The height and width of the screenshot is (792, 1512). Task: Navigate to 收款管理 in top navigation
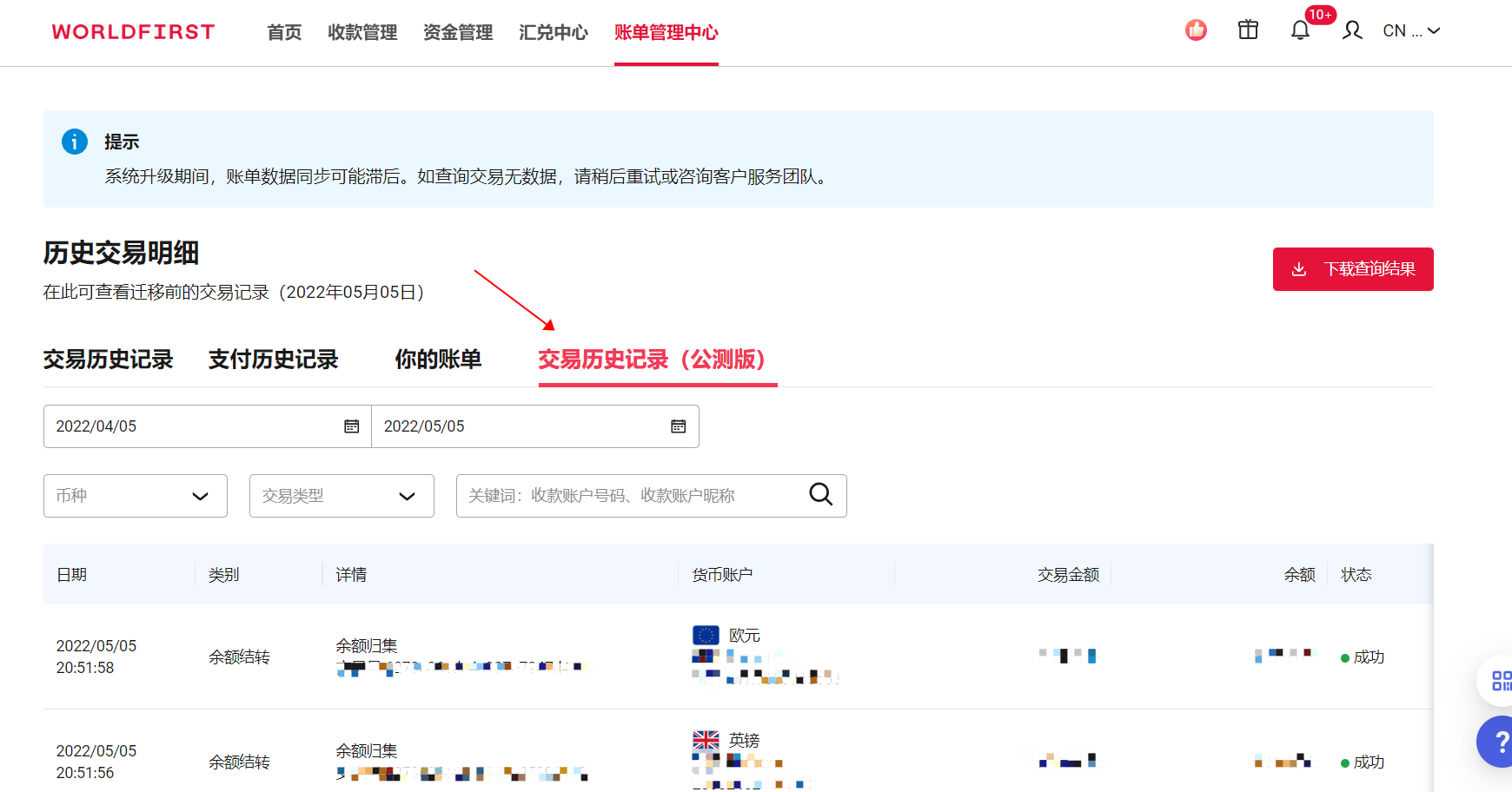coord(361,33)
